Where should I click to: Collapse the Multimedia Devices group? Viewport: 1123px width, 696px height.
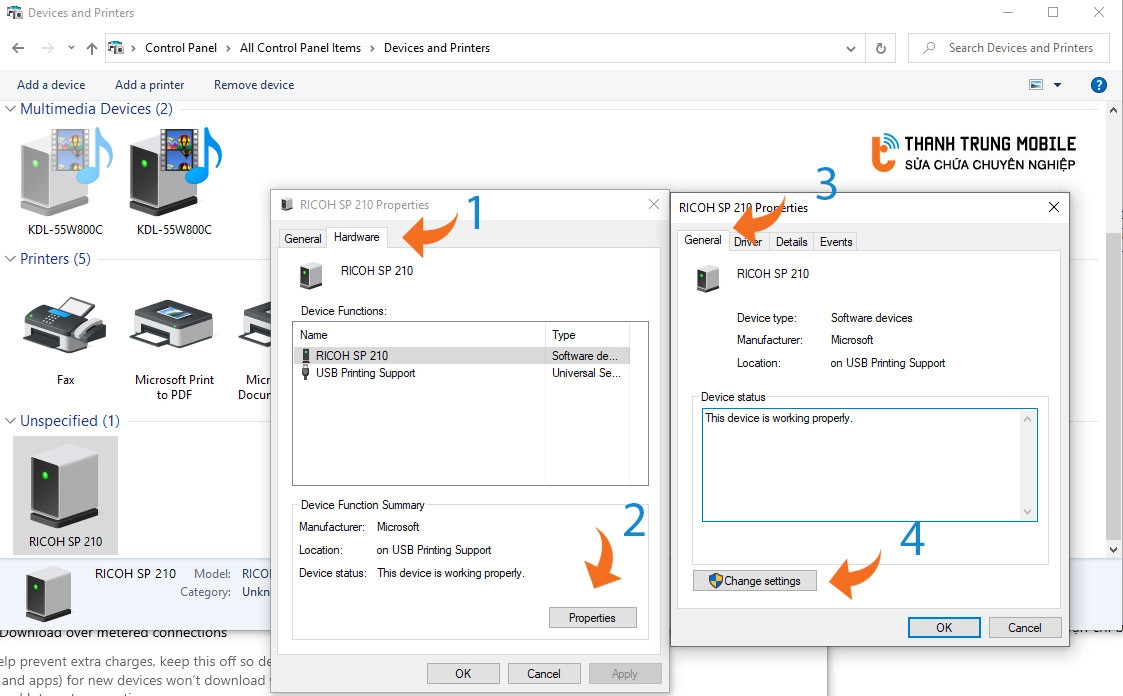11,109
